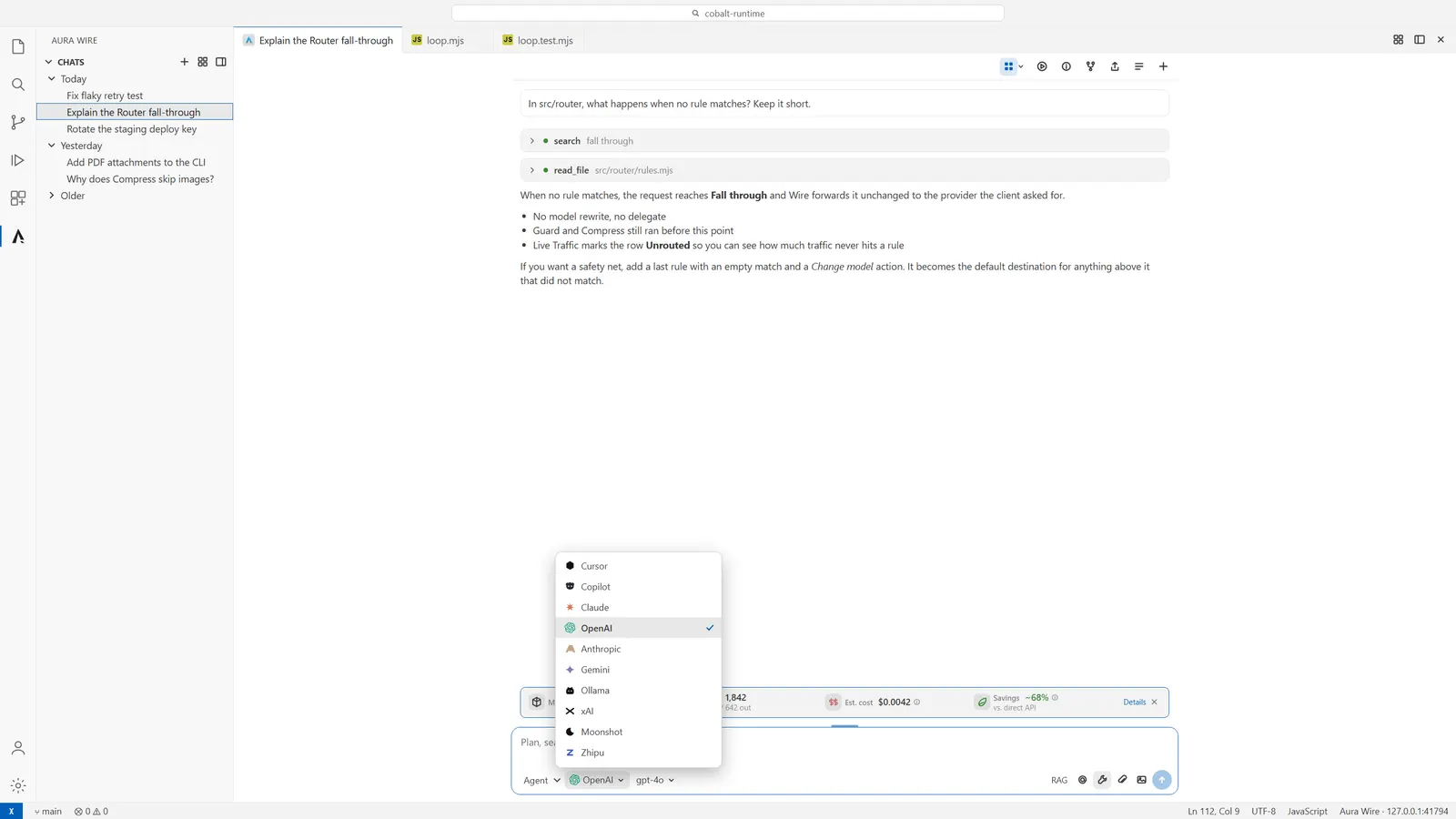This screenshot has height=819, width=1456.
Task: Click the text lines icon in chat toolbar
Action: [x=1138, y=66]
